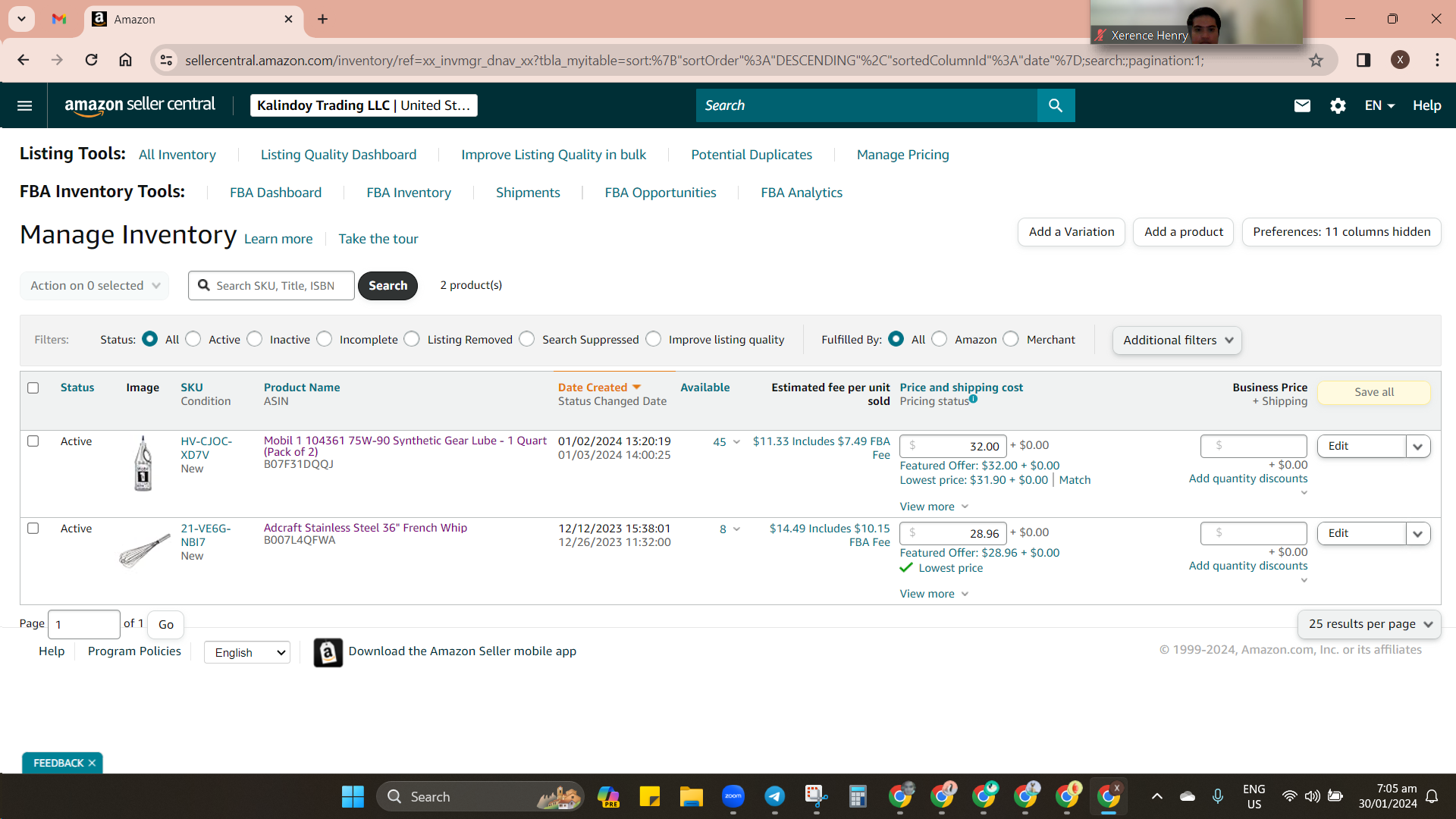Open the Shipments tab
Screen dimensions: 1456x819
click(528, 193)
